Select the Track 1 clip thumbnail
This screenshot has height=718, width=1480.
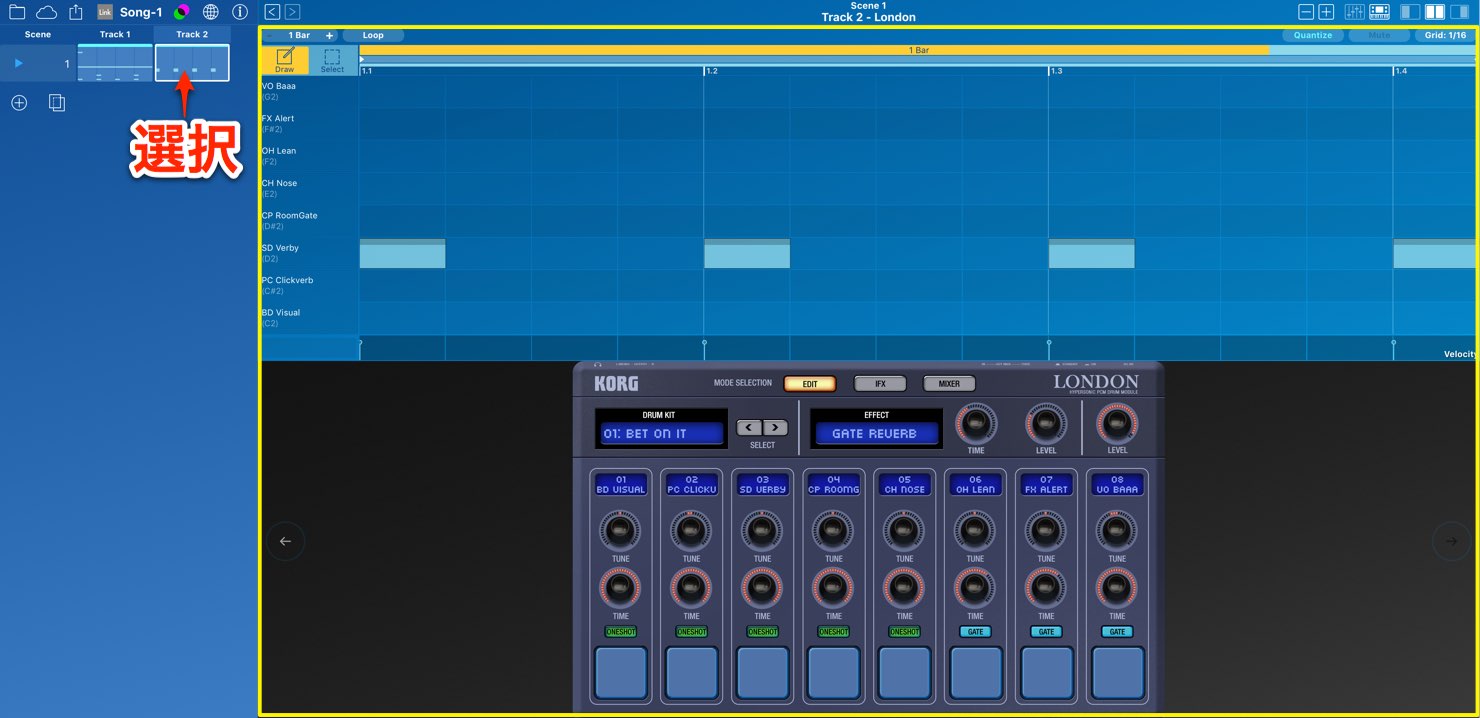click(115, 63)
